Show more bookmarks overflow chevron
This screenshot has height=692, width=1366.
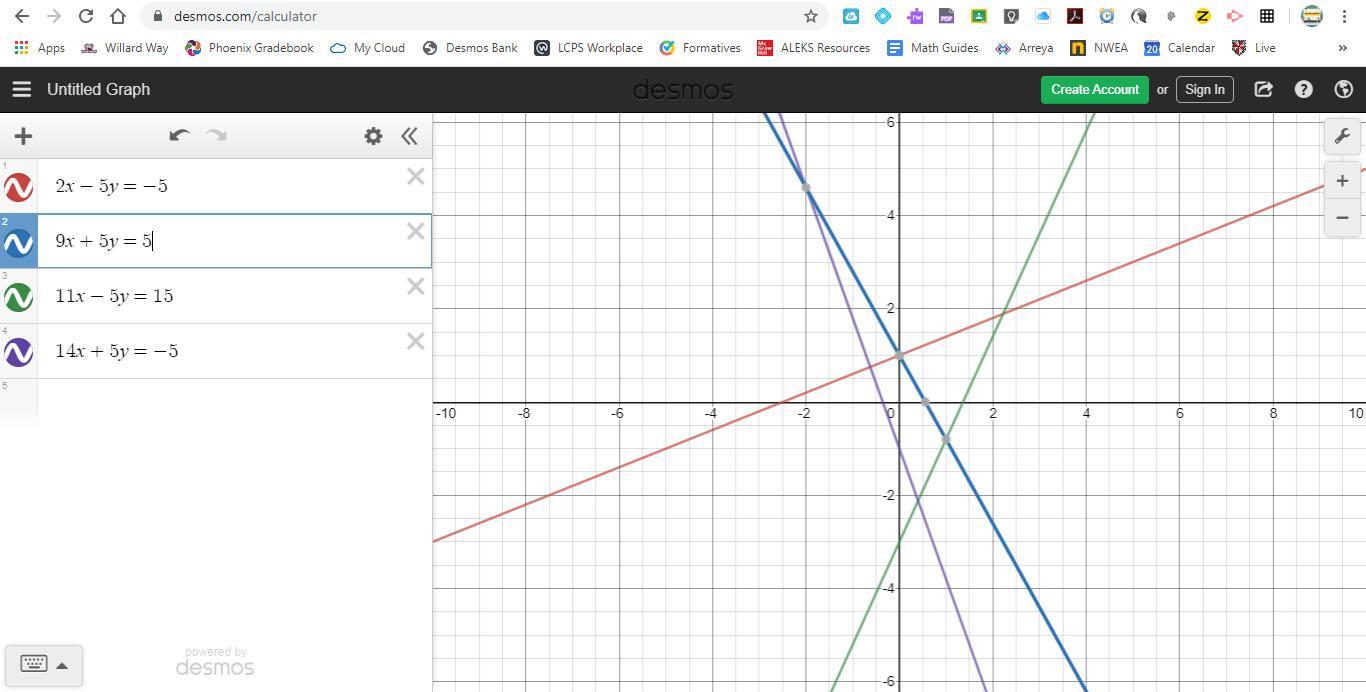pos(1342,47)
